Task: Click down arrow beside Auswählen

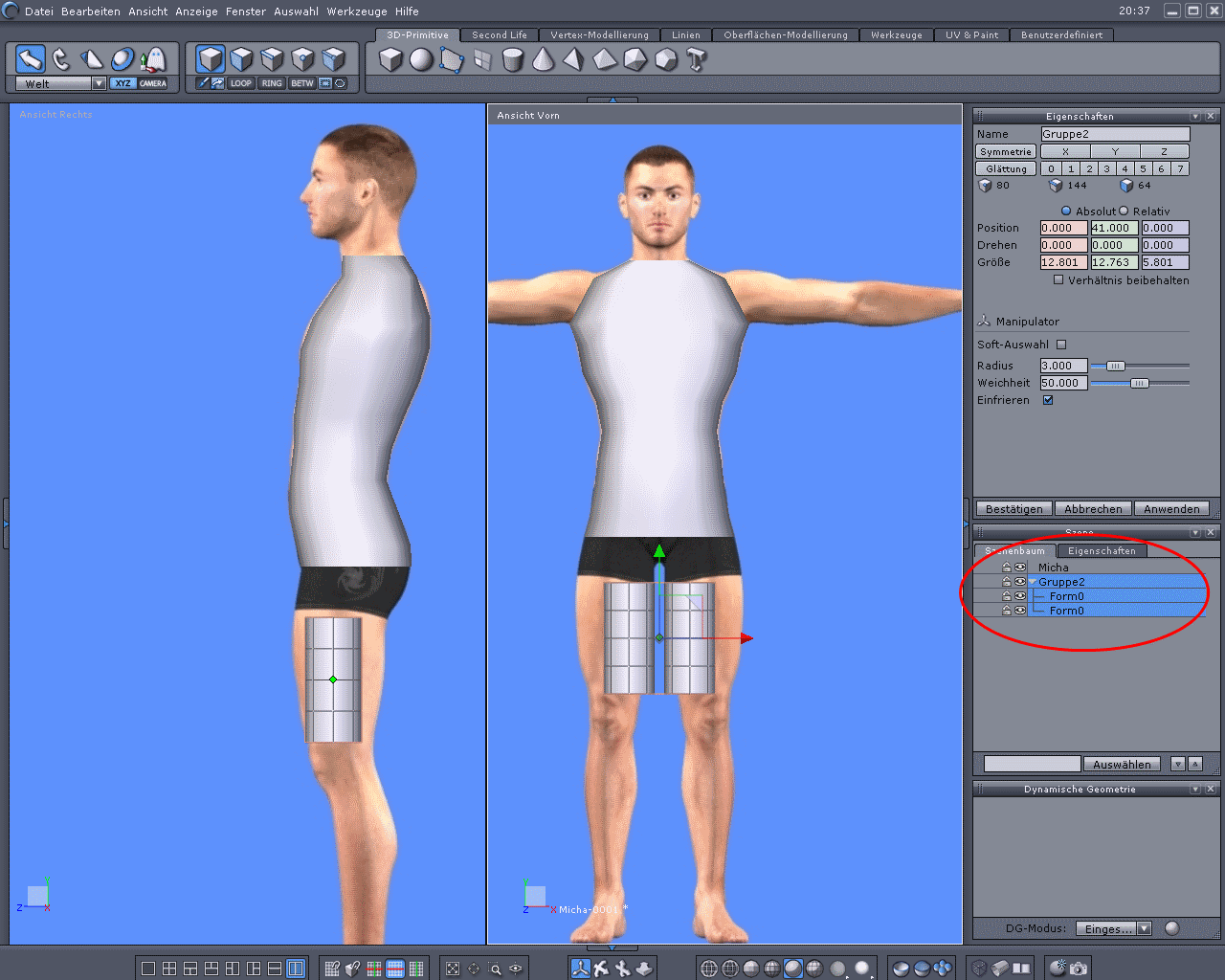Action: tap(1178, 764)
